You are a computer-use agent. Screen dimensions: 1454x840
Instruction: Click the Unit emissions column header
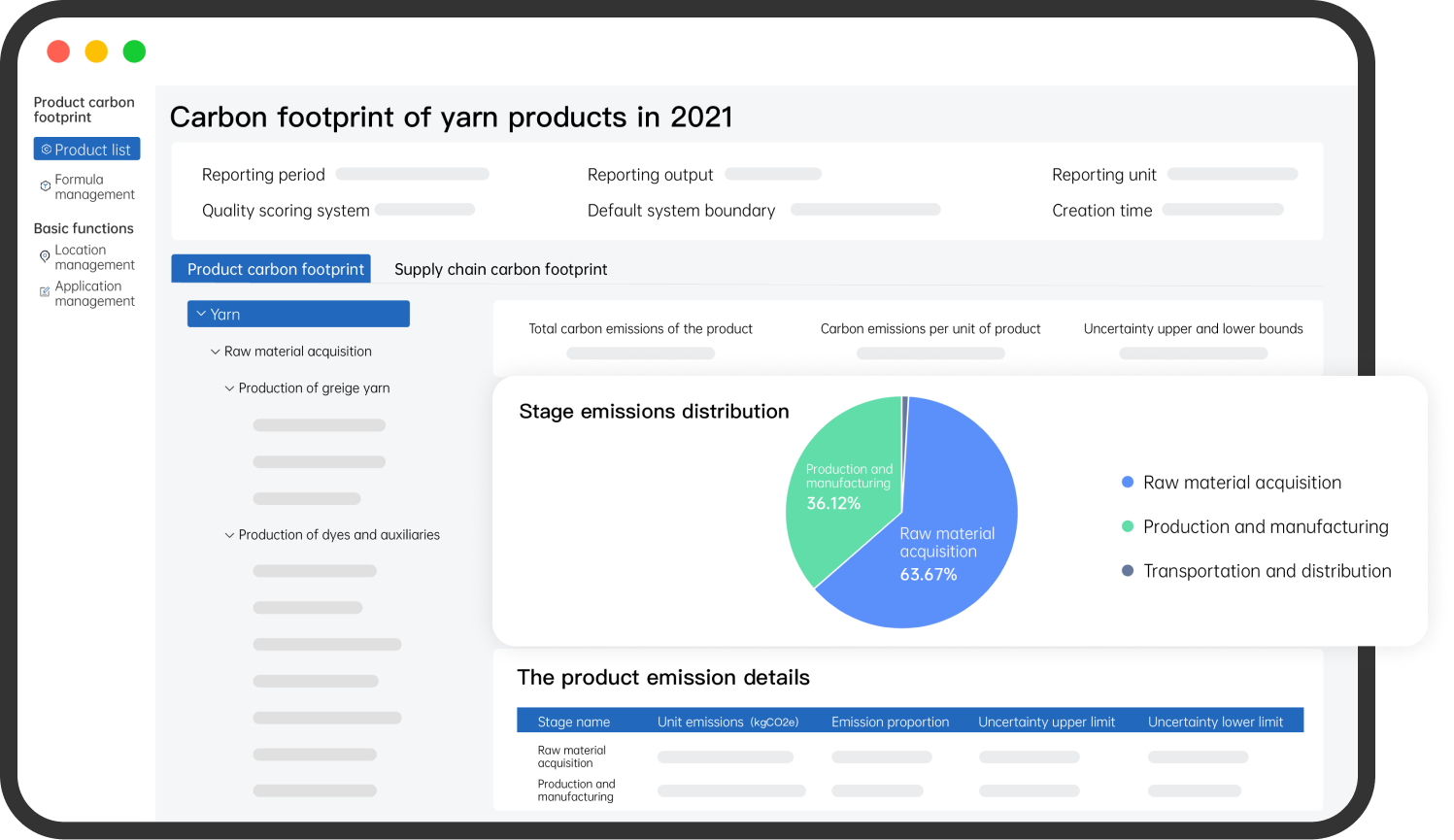coord(727,722)
